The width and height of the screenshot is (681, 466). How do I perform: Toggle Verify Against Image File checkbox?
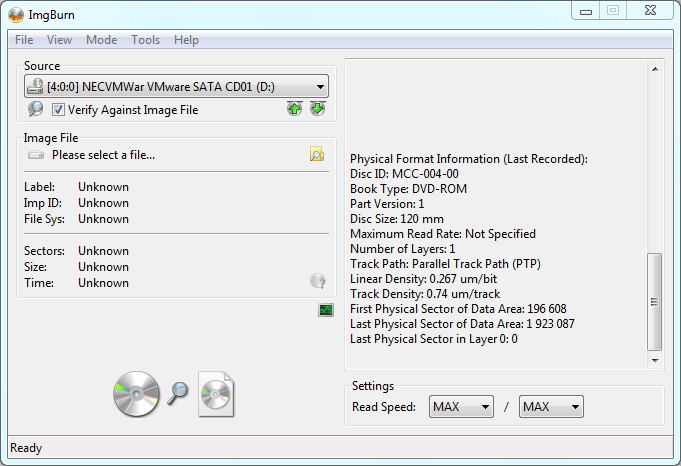58,109
